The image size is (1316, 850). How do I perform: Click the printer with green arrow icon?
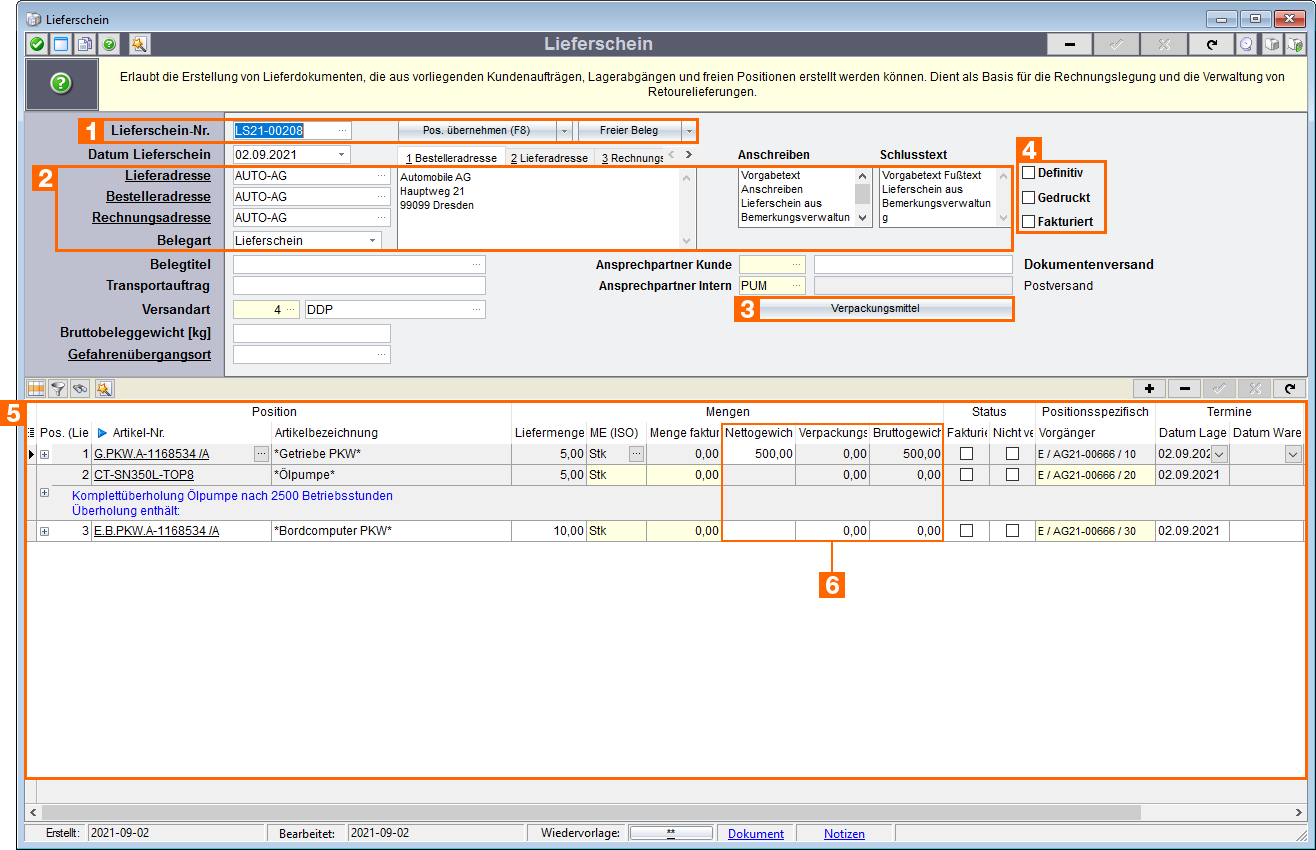click(1295, 44)
